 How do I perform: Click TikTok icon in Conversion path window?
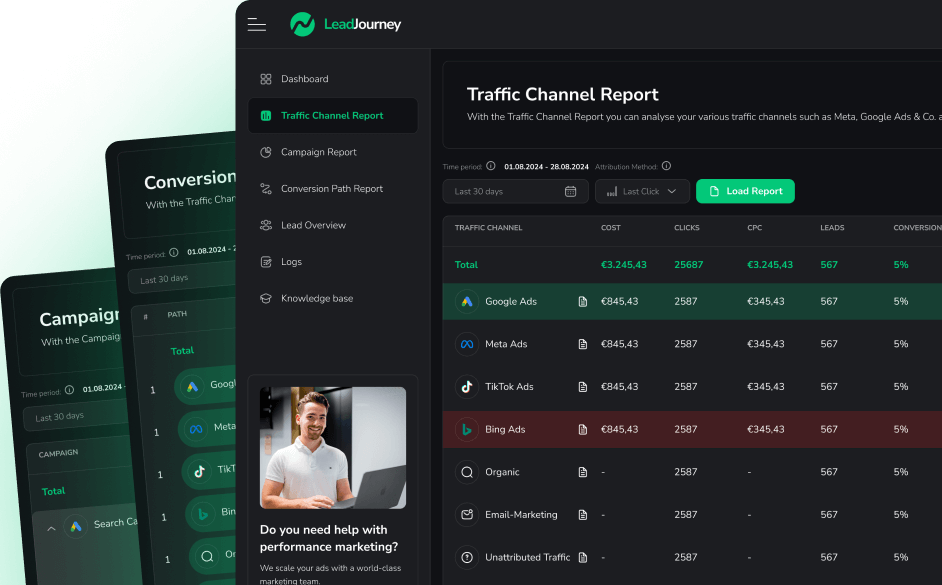pos(199,471)
